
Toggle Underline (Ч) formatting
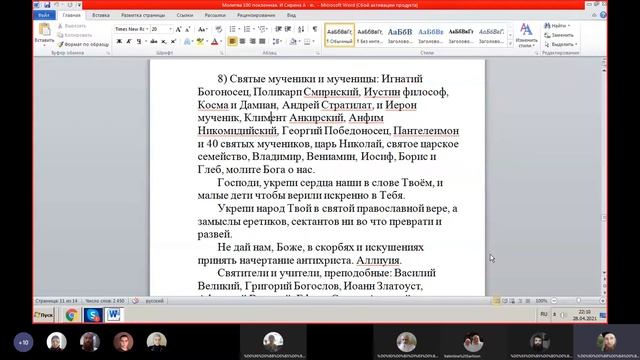140,41
